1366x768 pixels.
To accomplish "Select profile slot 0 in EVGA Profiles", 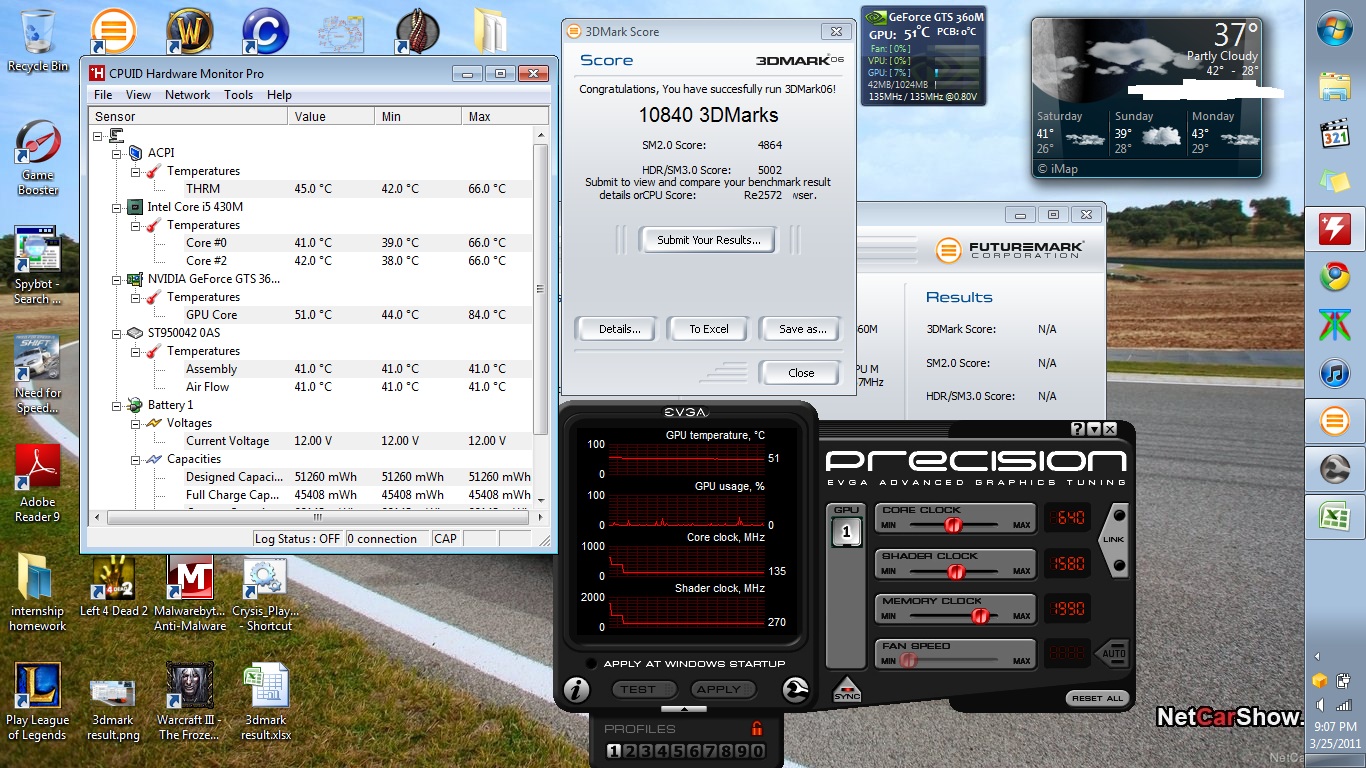I will coord(757,751).
